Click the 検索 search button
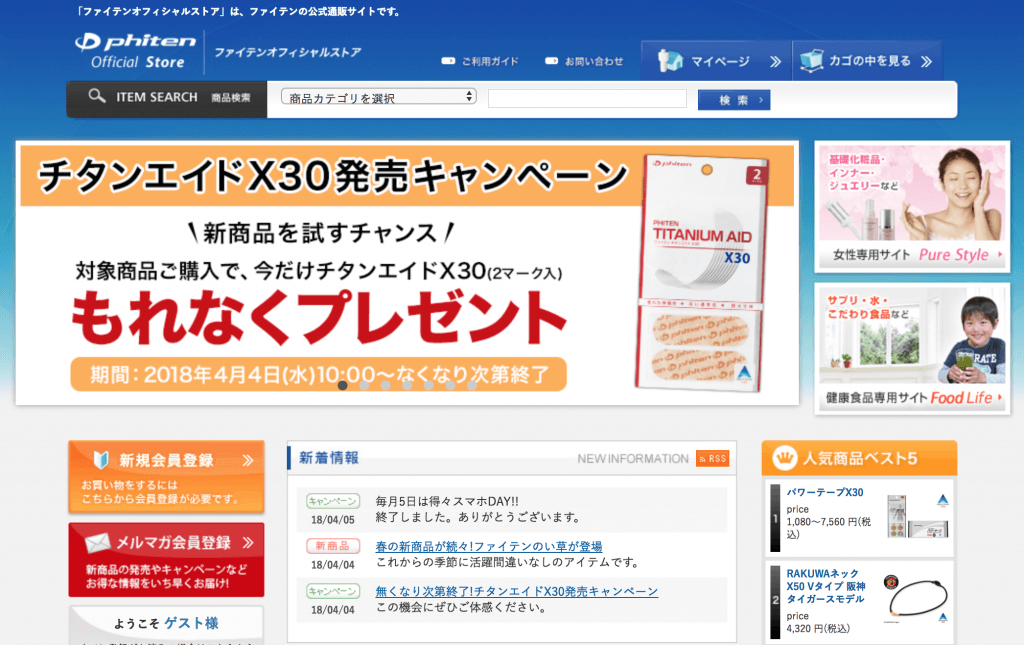Screen dimensions: 1024x645 (x=734, y=100)
